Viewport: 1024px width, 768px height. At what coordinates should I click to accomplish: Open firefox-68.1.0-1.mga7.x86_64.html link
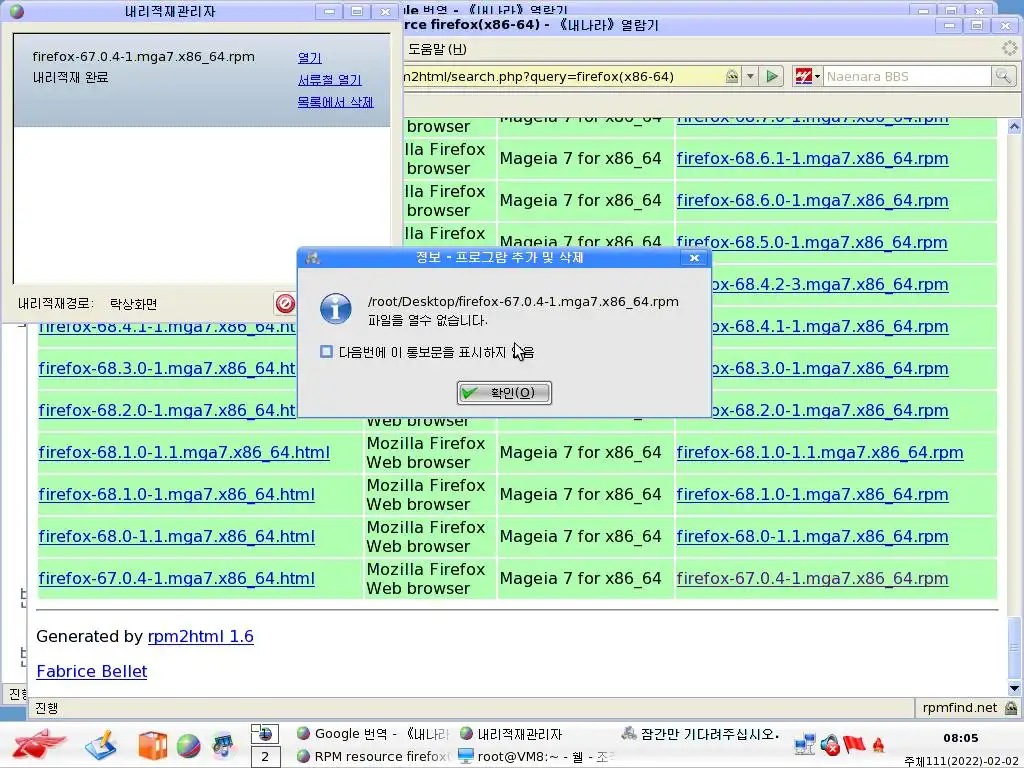(x=176, y=494)
